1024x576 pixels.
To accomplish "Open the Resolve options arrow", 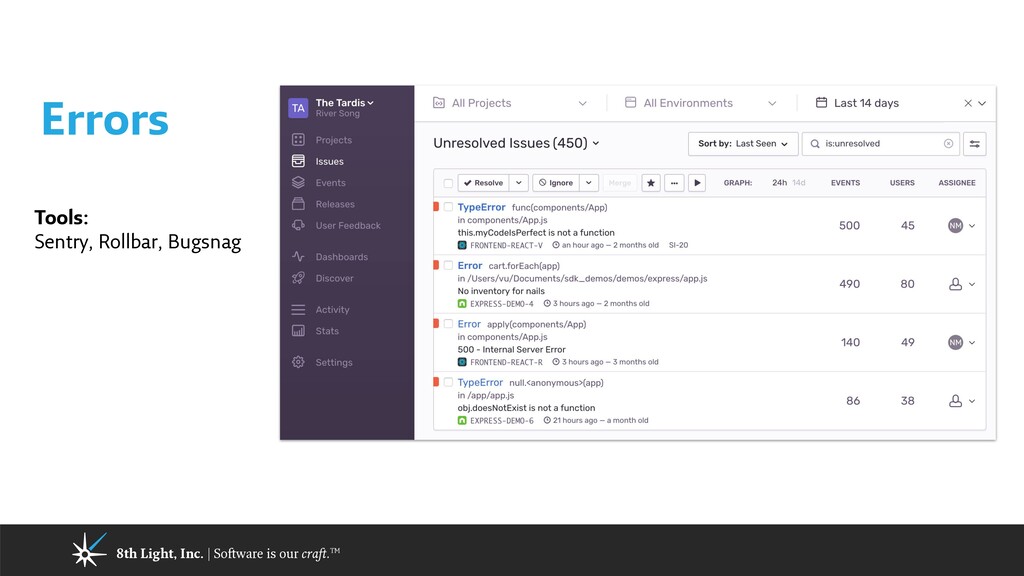I will tap(519, 183).
